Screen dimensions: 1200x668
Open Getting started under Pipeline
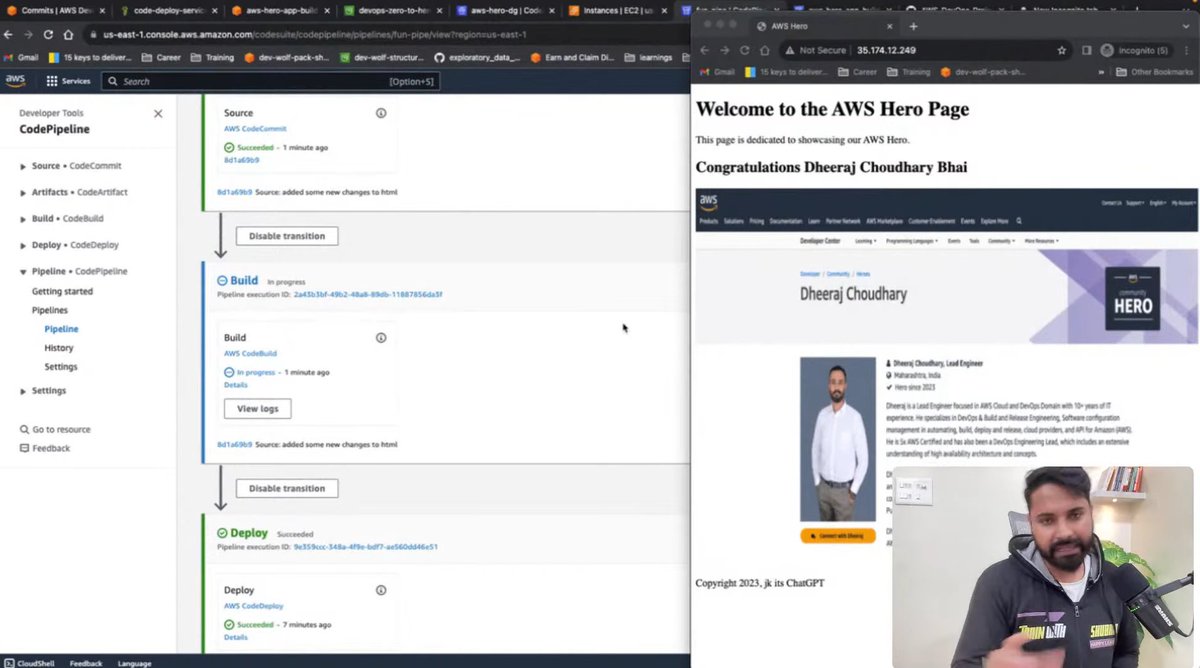(62, 291)
